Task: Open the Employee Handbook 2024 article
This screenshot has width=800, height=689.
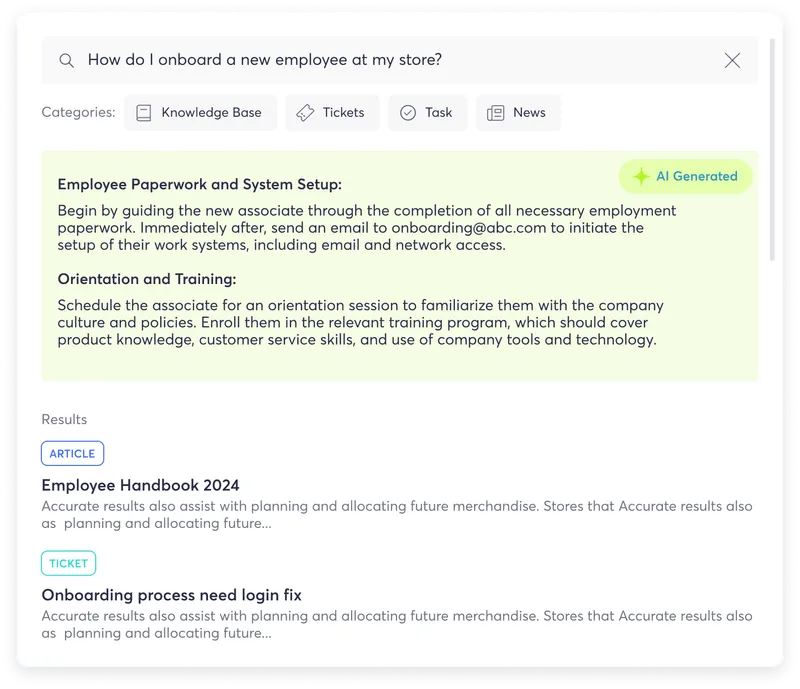Action: click(140, 486)
